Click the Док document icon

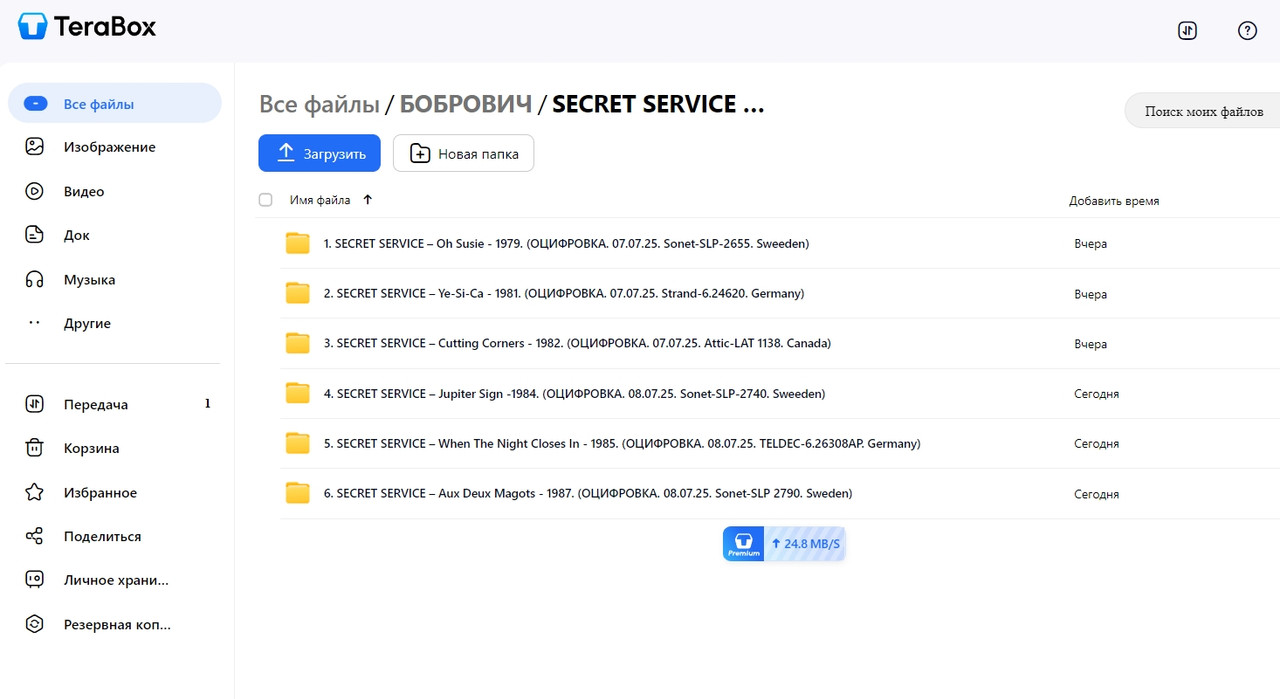pyautogui.click(x=35, y=235)
